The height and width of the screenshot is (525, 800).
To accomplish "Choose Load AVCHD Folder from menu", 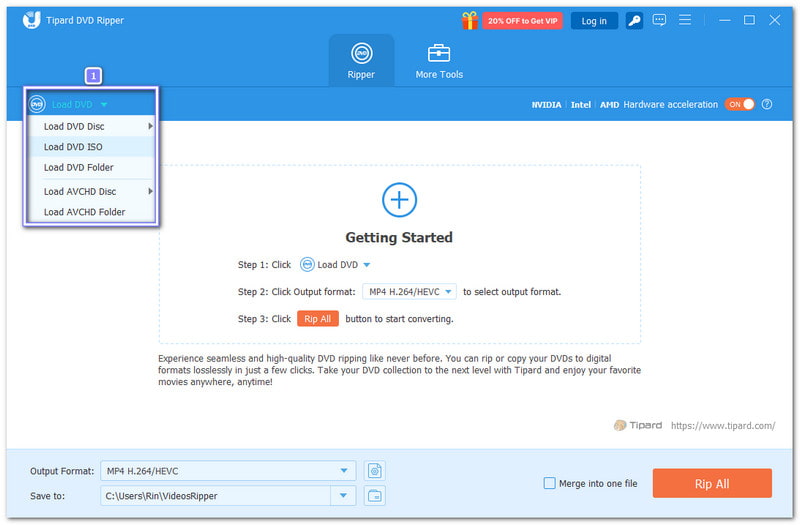I will click(84, 212).
